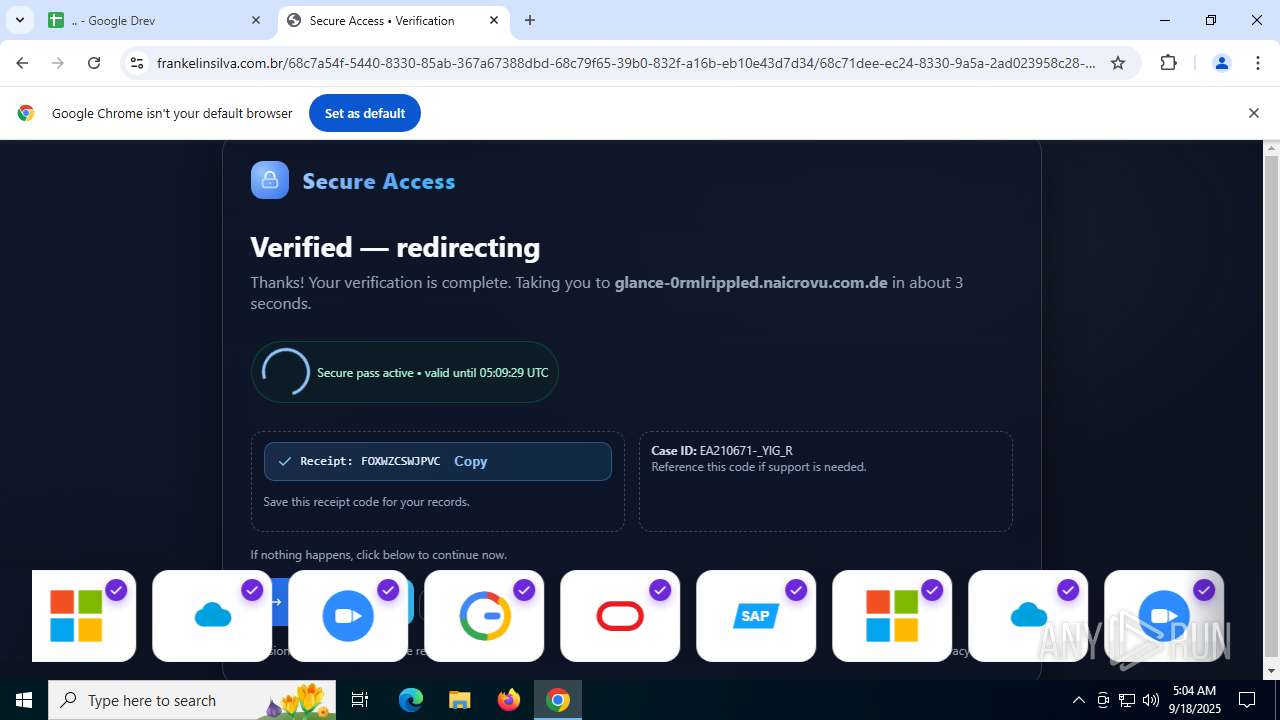Open the Windows notification center
Screen dimensions: 1280x720
click(1247, 700)
